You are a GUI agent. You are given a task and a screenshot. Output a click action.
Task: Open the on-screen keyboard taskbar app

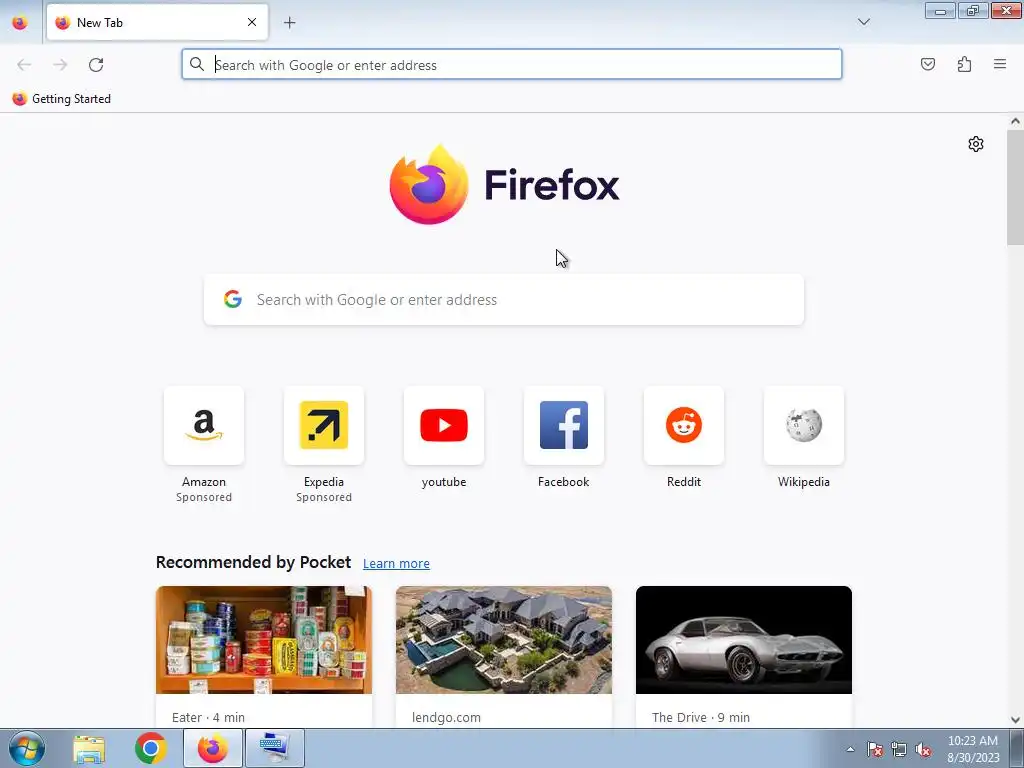(x=274, y=748)
